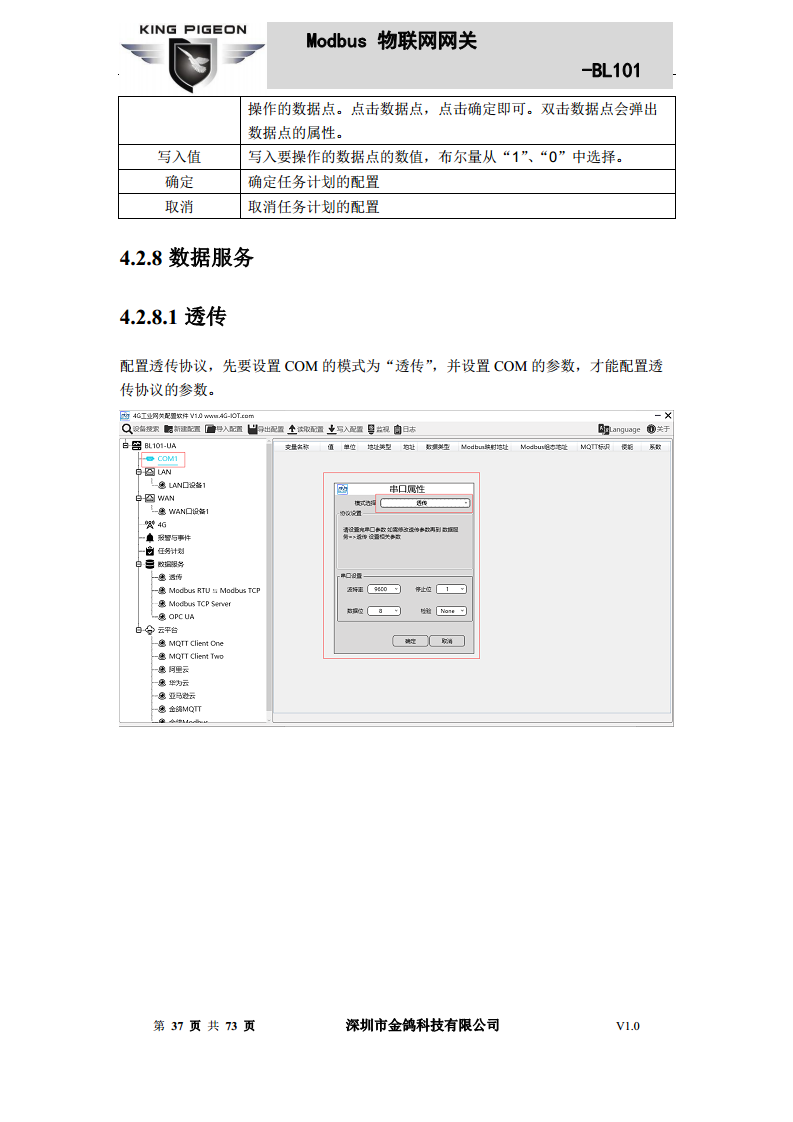Viewport: 793px width, 1122px height.
Task: Select the COM1 serial port node
Action: [163, 459]
